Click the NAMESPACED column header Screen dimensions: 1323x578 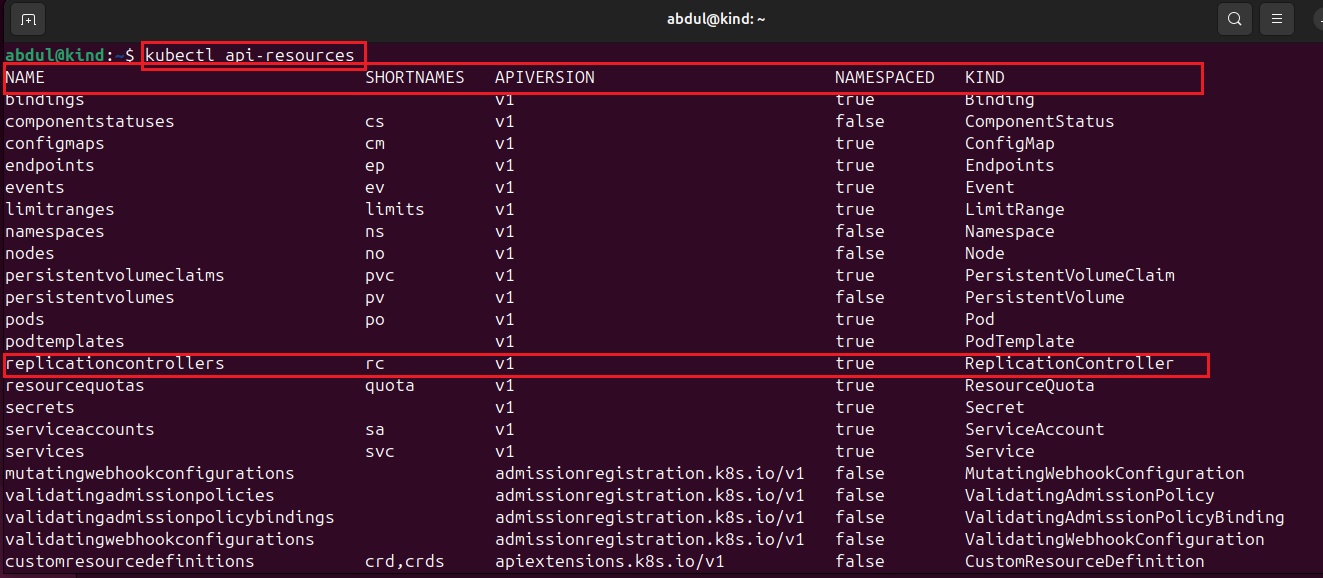pos(884,77)
